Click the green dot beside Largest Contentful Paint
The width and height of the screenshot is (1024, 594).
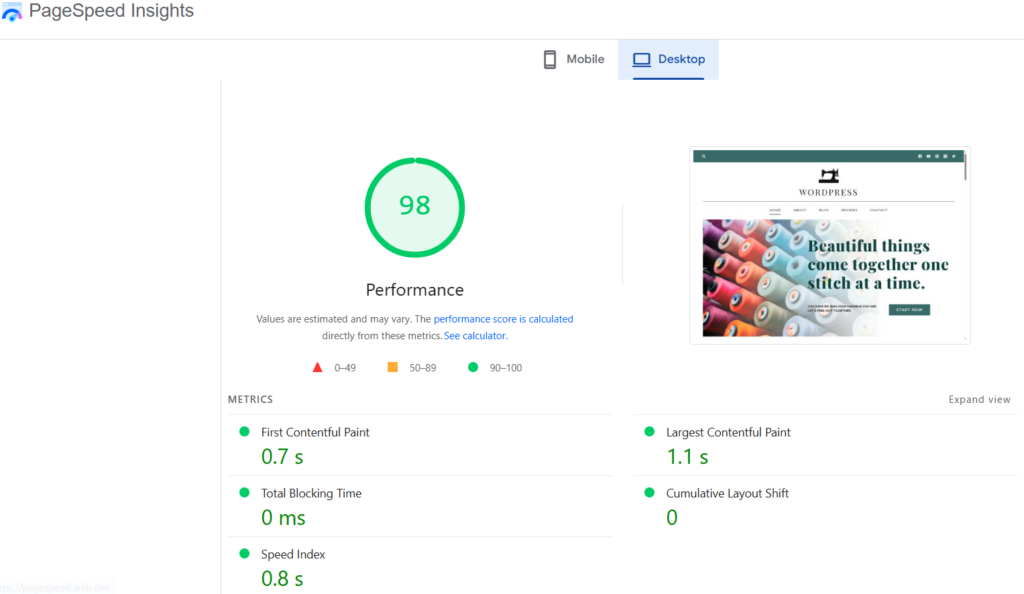649,431
